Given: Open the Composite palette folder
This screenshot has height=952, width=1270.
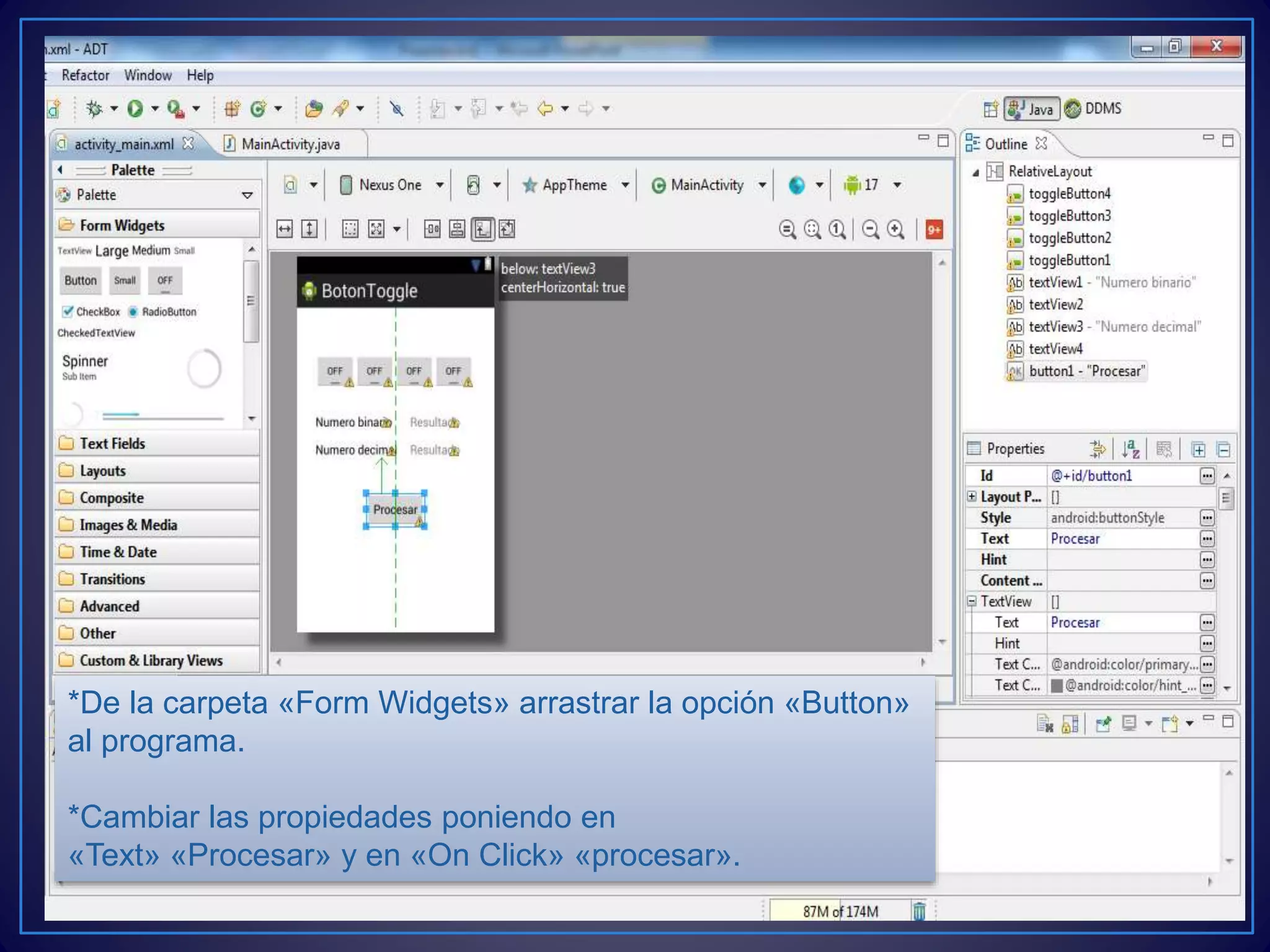Looking at the screenshot, I should (157, 498).
